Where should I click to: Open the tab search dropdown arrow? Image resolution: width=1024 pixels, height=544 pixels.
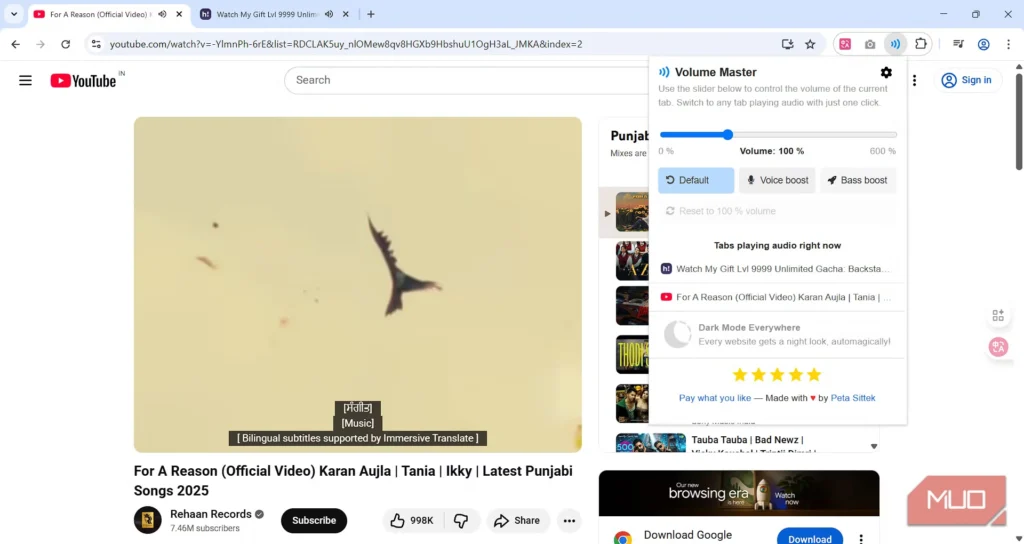tap(14, 14)
